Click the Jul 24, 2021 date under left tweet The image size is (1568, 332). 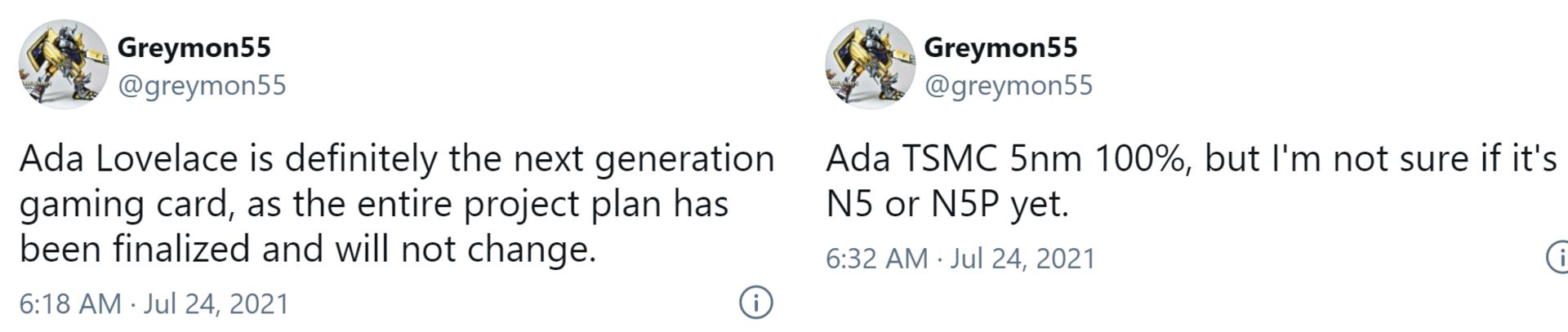pyautogui.click(x=216, y=303)
